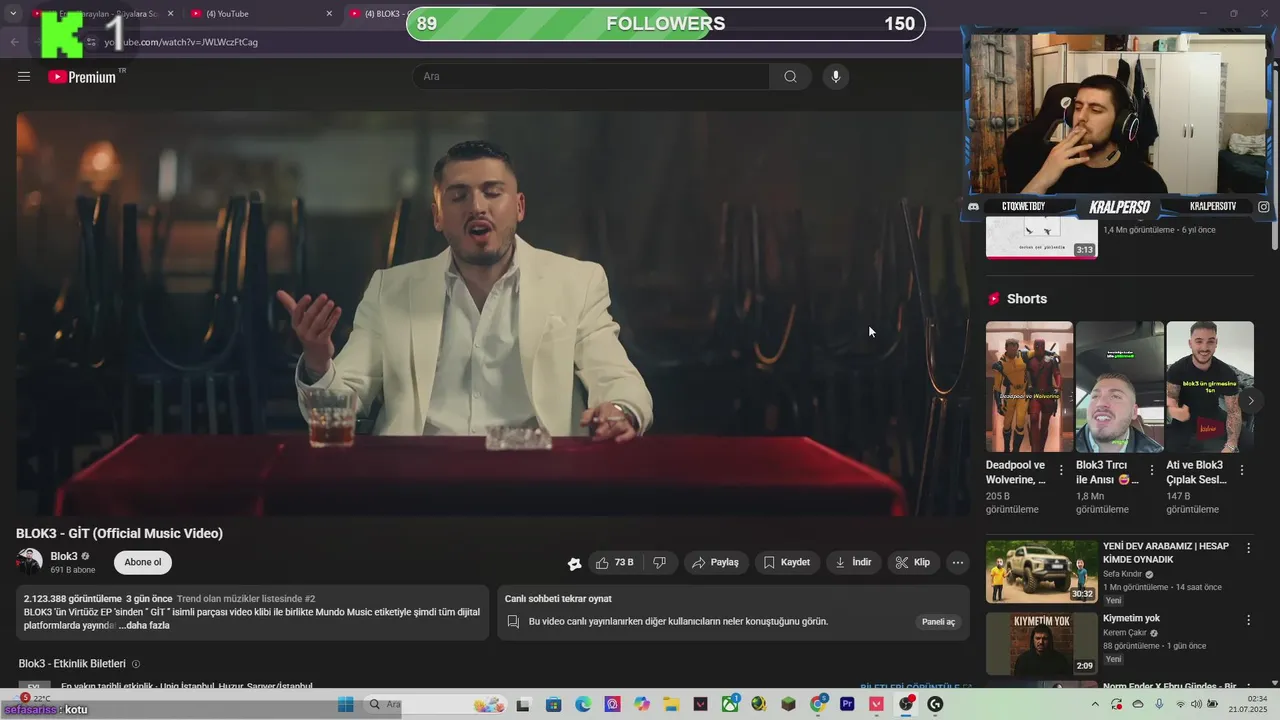Click the browser address bar URL
The width and height of the screenshot is (1280, 720).
[181, 42]
